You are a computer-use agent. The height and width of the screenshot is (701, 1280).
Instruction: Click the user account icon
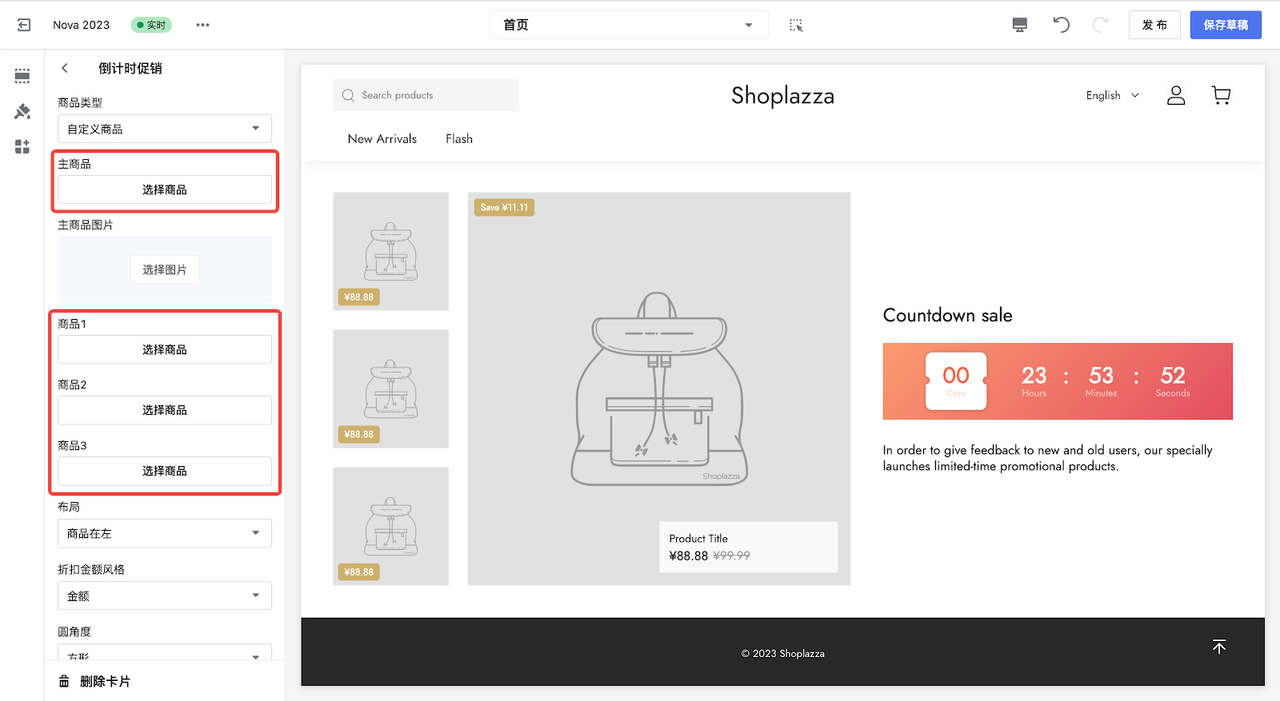click(x=1176, y=95)
